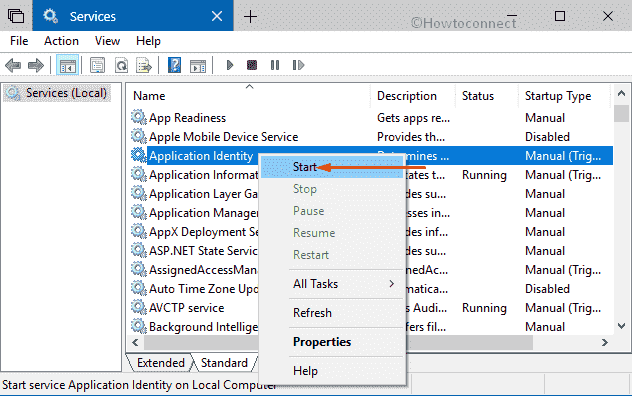The image size is (632, 396).
Task: Select the Application Layer Gateway service
Action: pos(204,194)
